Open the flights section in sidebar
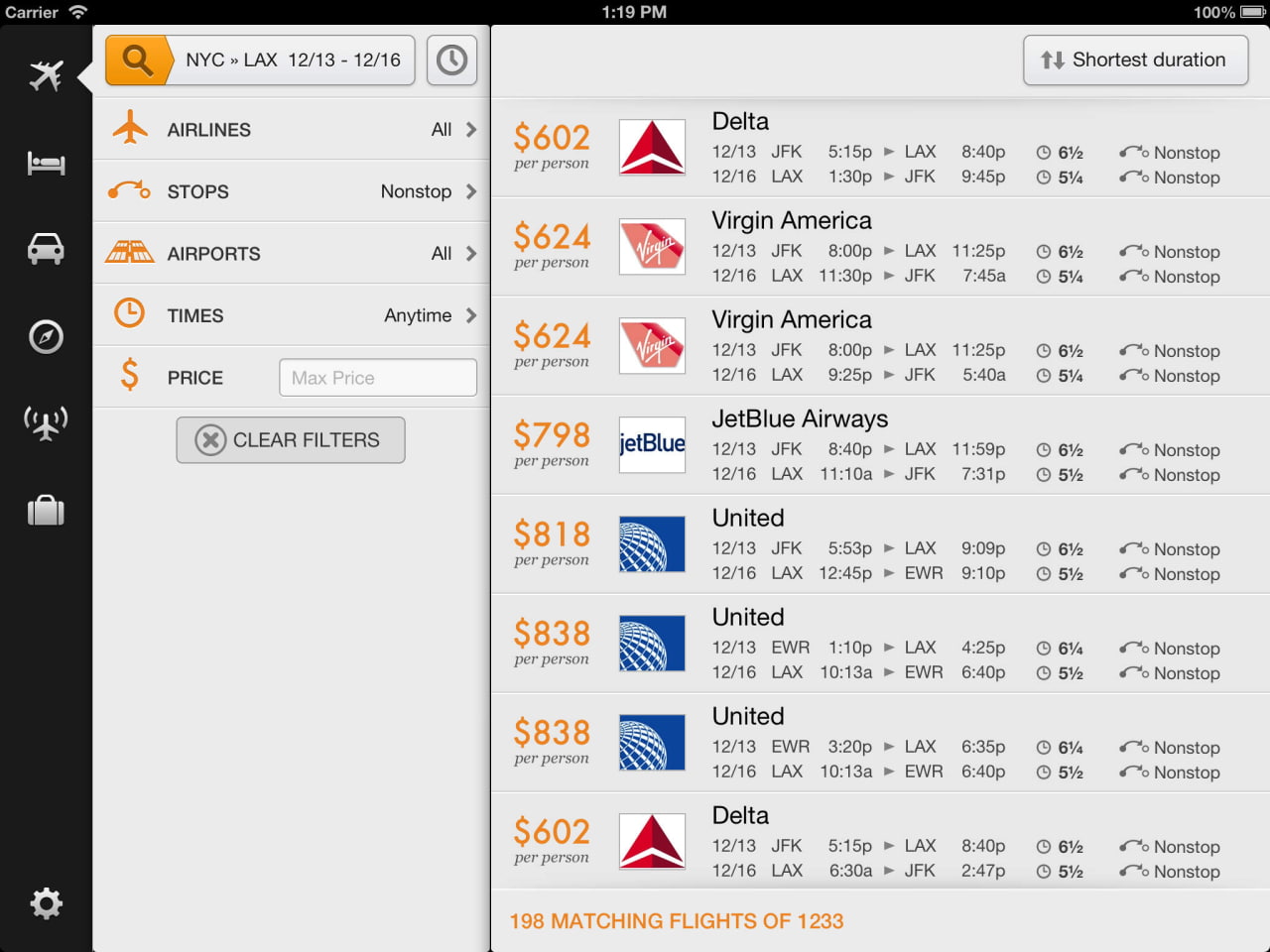Image resolution: width=1270 pixels, height=952 pixels. coord(46,75)
